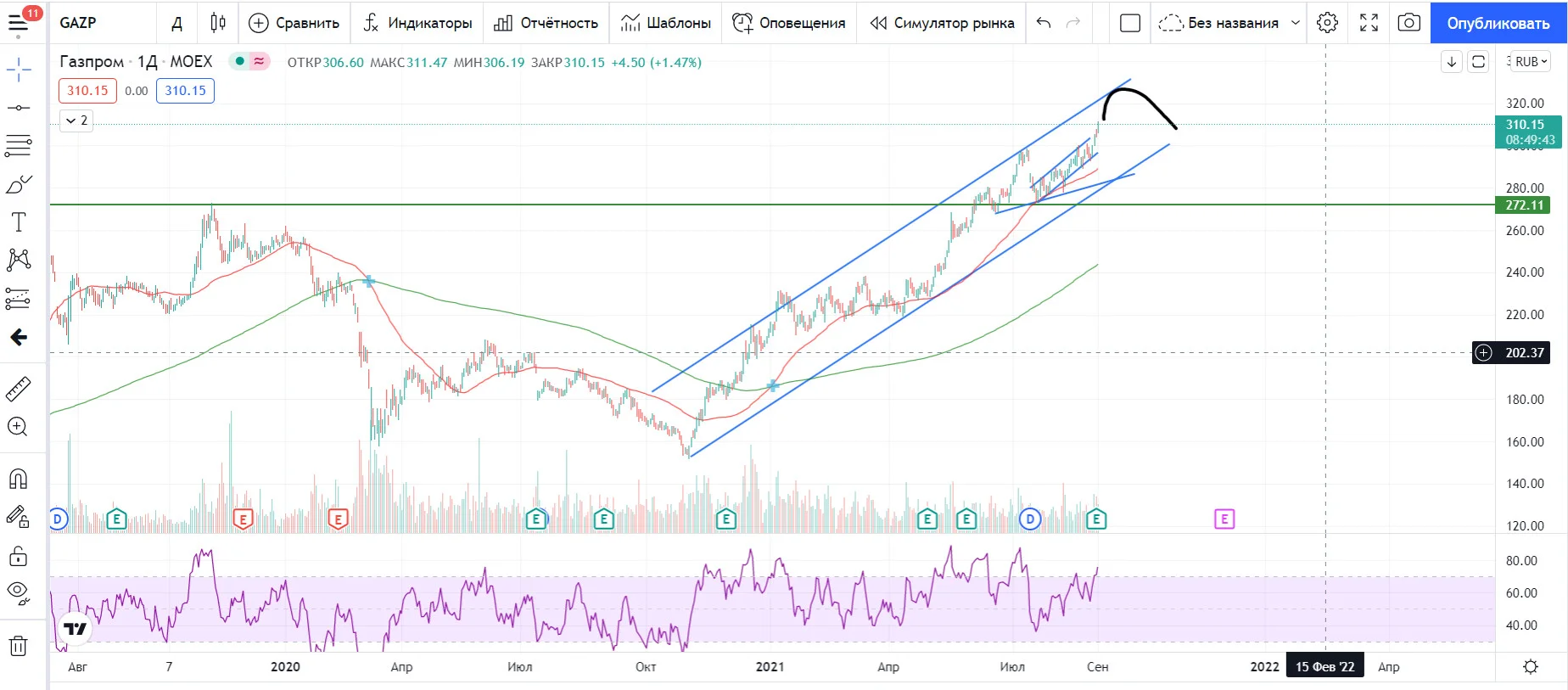Expand the collapsed indicators legend

[x=76, y=121]
